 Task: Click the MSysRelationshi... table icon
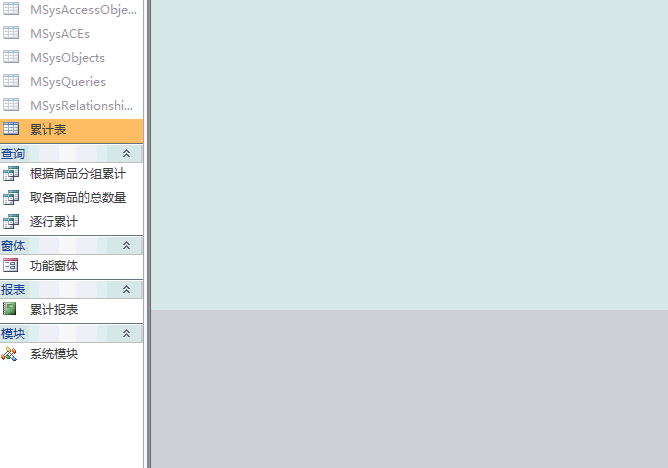click(x=11, y=104)
